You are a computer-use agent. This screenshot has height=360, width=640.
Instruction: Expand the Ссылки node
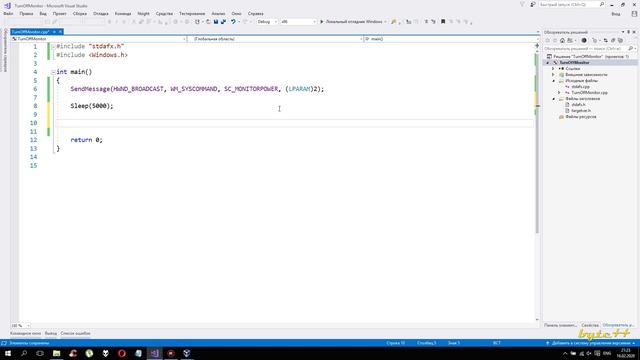pos(553,69)
